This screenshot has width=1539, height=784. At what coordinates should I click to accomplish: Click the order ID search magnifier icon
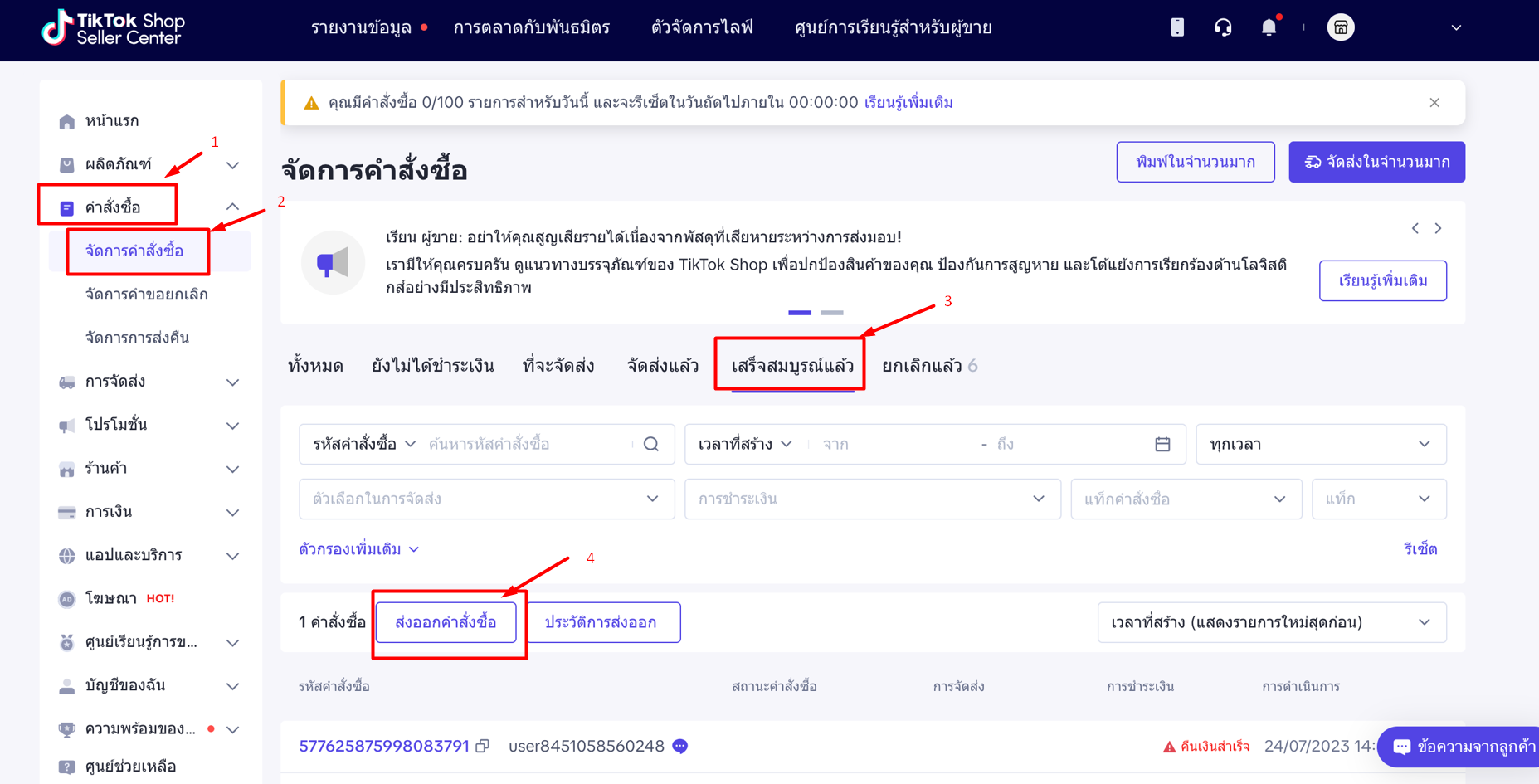651,444
